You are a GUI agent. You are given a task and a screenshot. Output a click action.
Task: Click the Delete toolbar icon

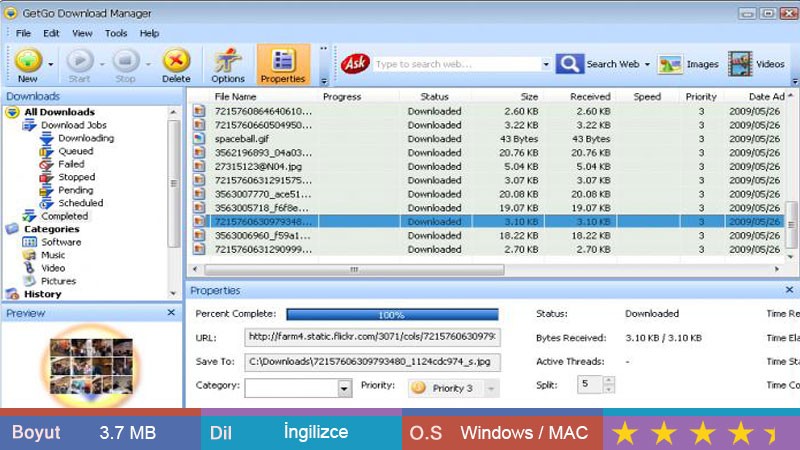176,60
